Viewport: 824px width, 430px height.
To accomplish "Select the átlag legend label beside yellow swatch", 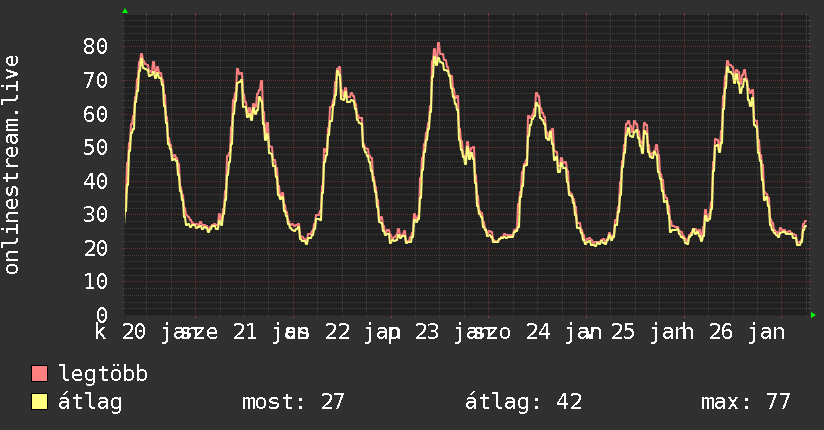I will coord(90,402).
